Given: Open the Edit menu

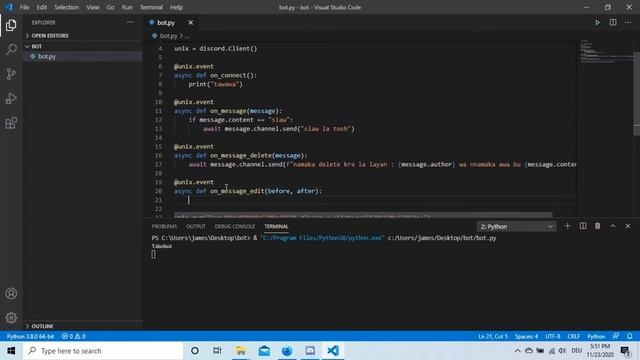Looking at the screenshot, I should click(x=42, y=7).
